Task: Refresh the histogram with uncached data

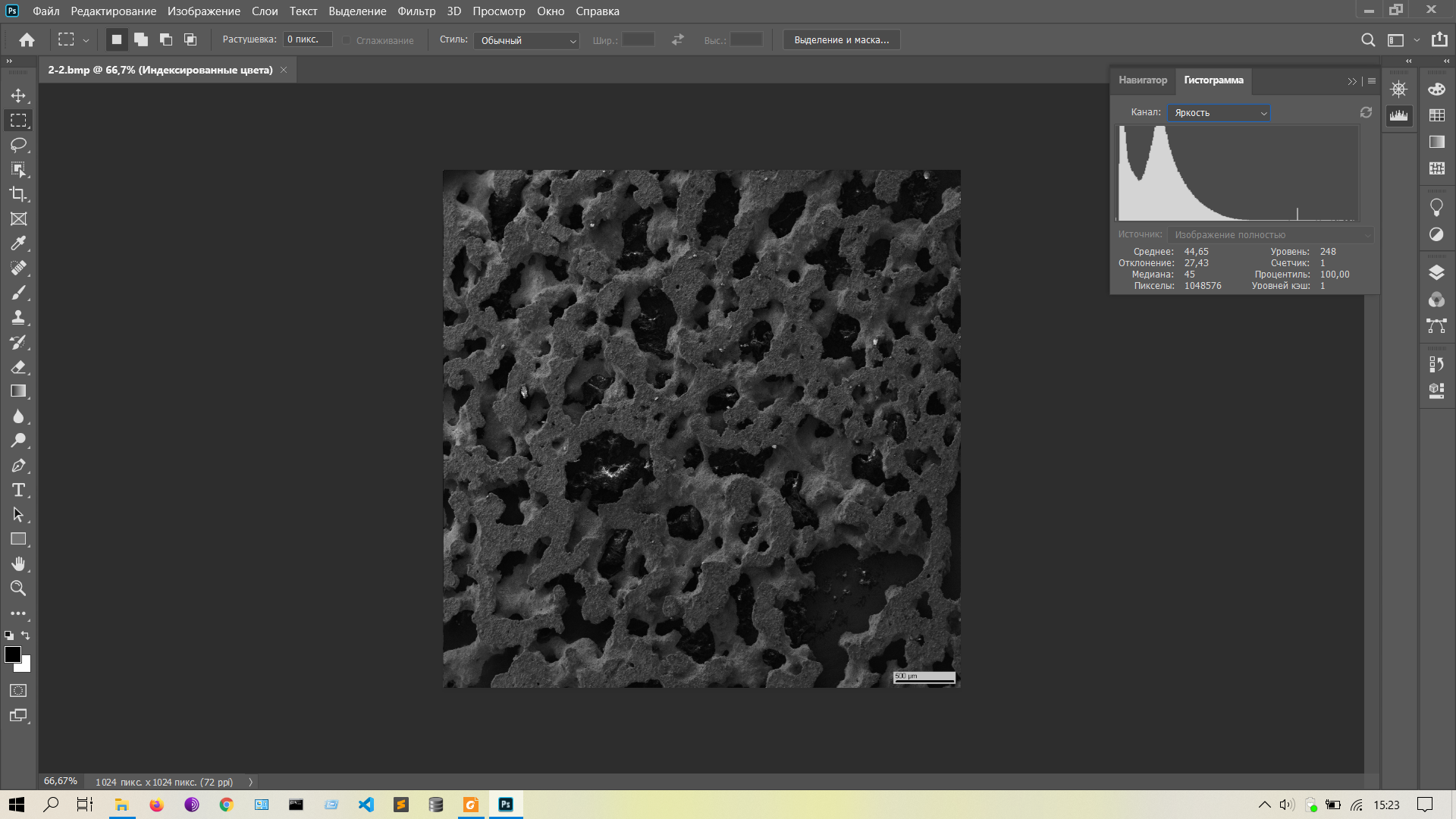Action: click(x=1366, y=112)
